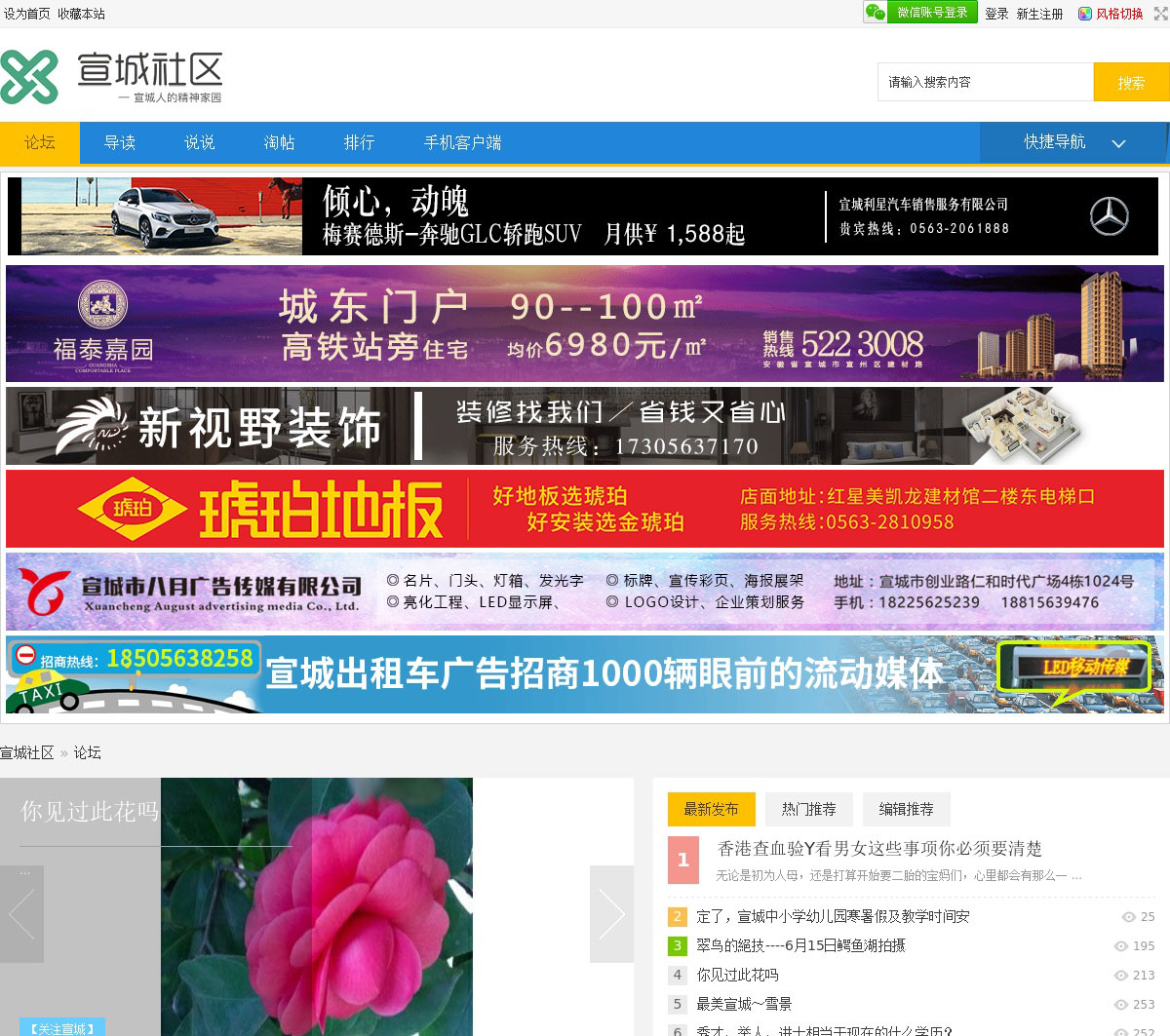Click the yellow 搜索 search button

pos(1131,82)
